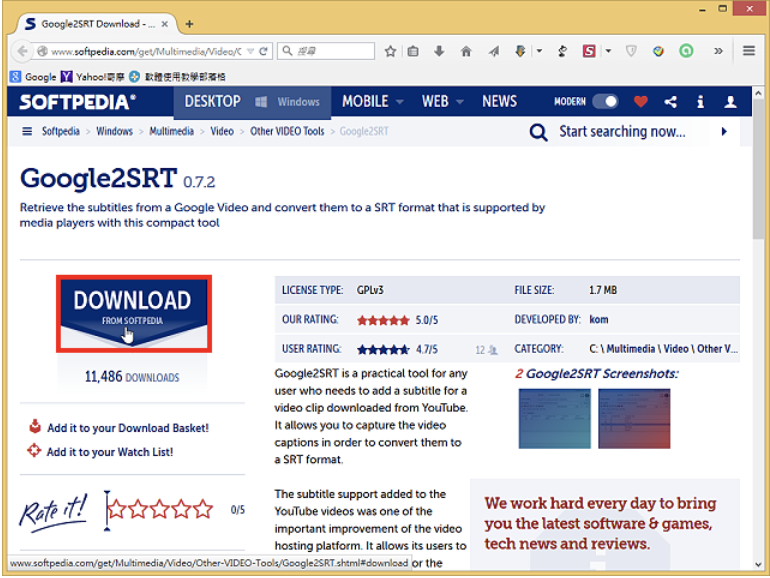Toggle the MODERN theme switch
Viewport: 770px width, 578px height.
click(x=605, y=102)
